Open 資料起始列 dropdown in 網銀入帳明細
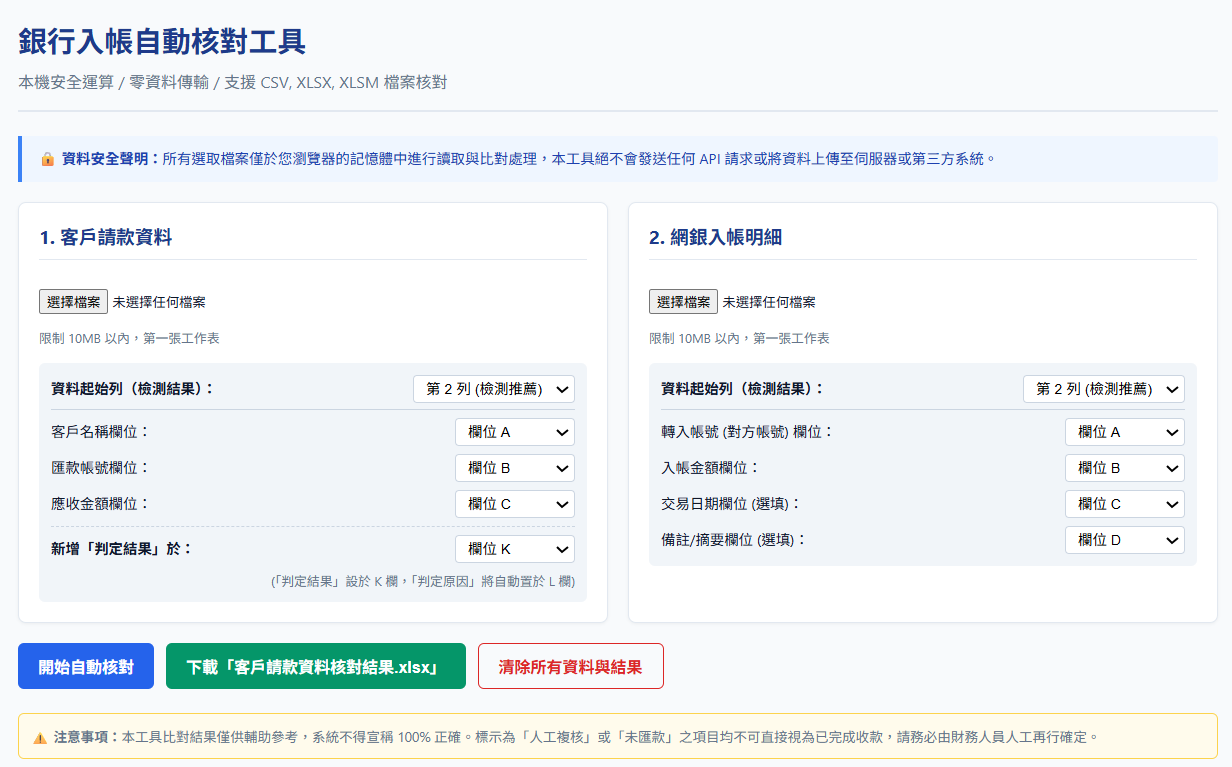 1104,389
